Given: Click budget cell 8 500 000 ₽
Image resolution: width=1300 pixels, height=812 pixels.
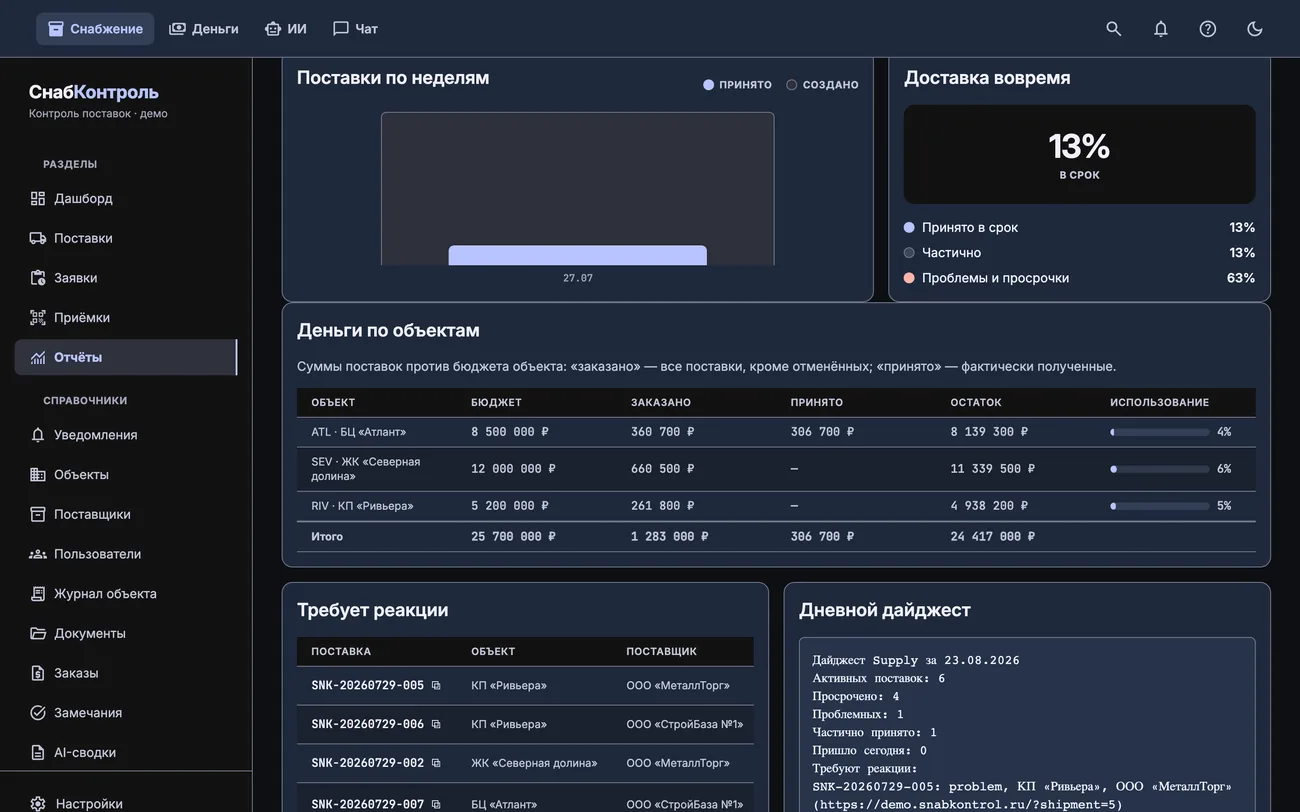Looking at the screenshot, I should 510,432.
